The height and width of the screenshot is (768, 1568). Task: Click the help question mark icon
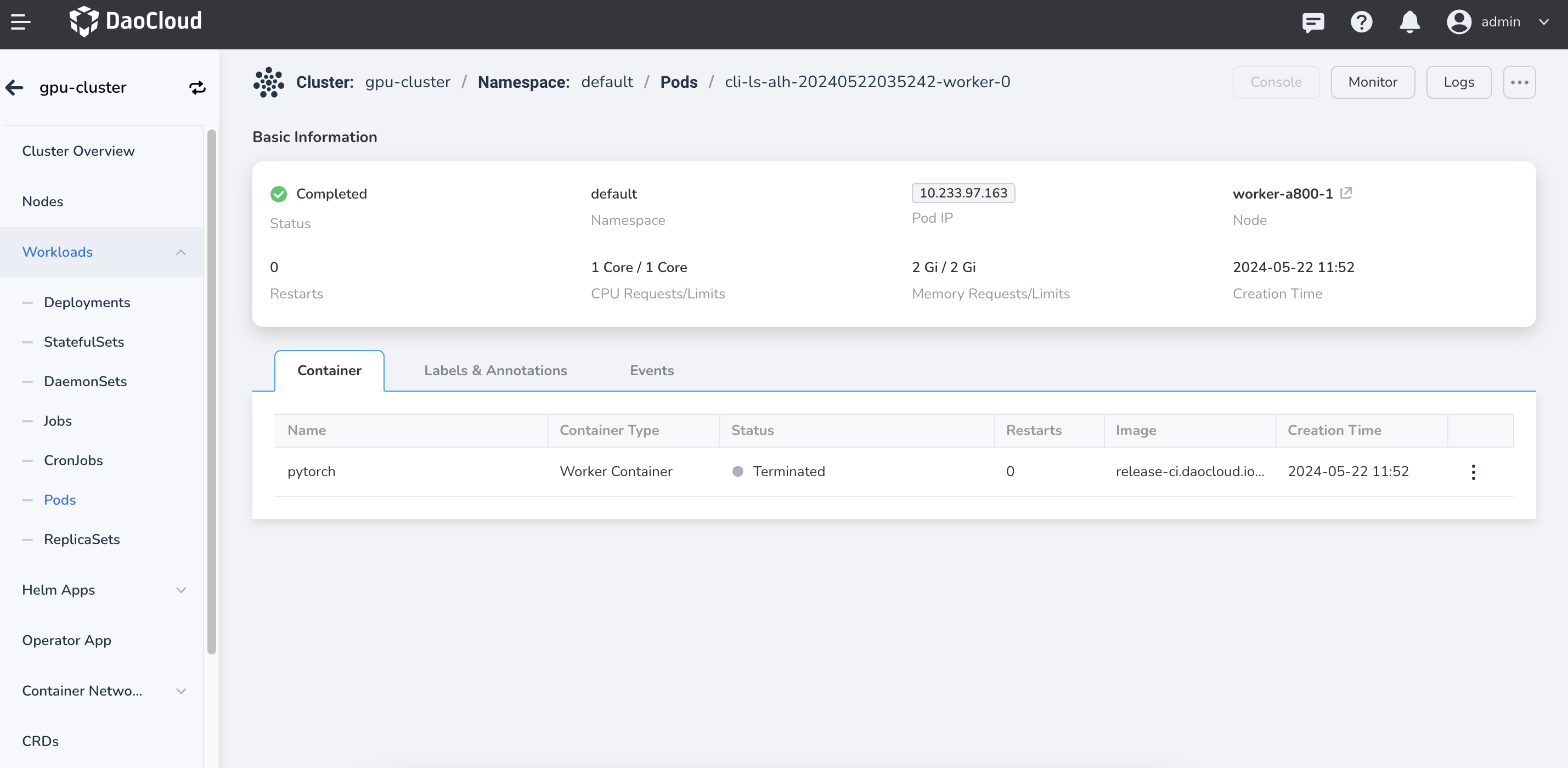point(1361,22)
